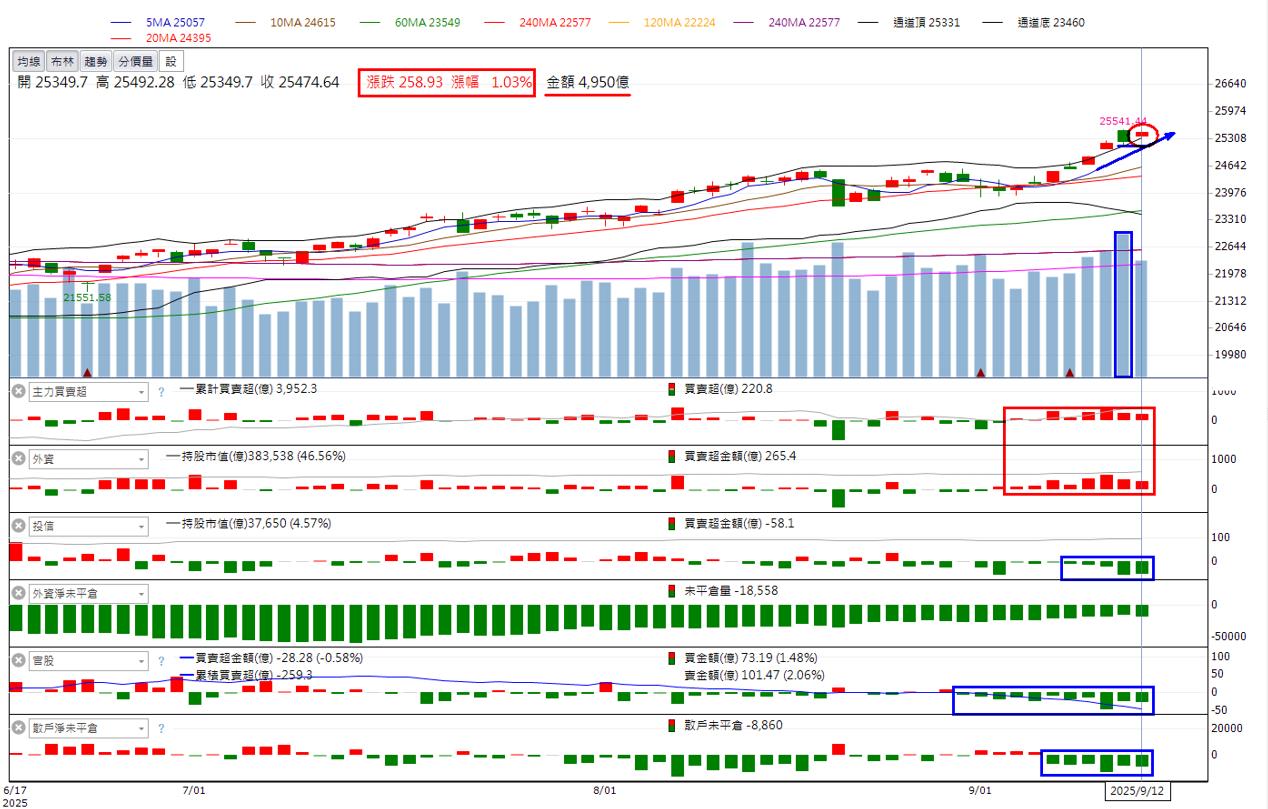This screenshot has width=1268, height=809.
Task: Remove the 主力買賣超 indicator panel
Action: (x=18, y=392)
